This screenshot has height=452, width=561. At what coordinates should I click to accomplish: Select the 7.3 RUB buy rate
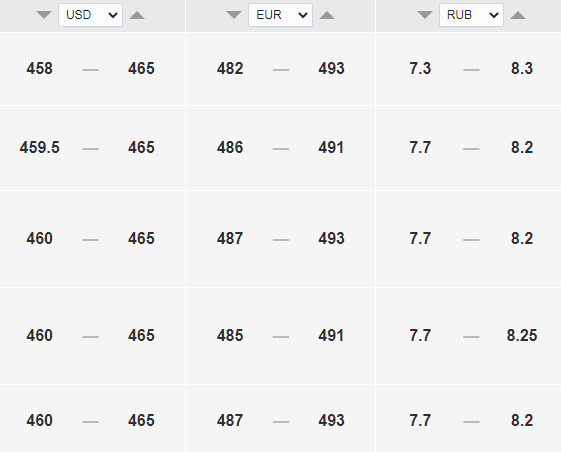[420, 68]
